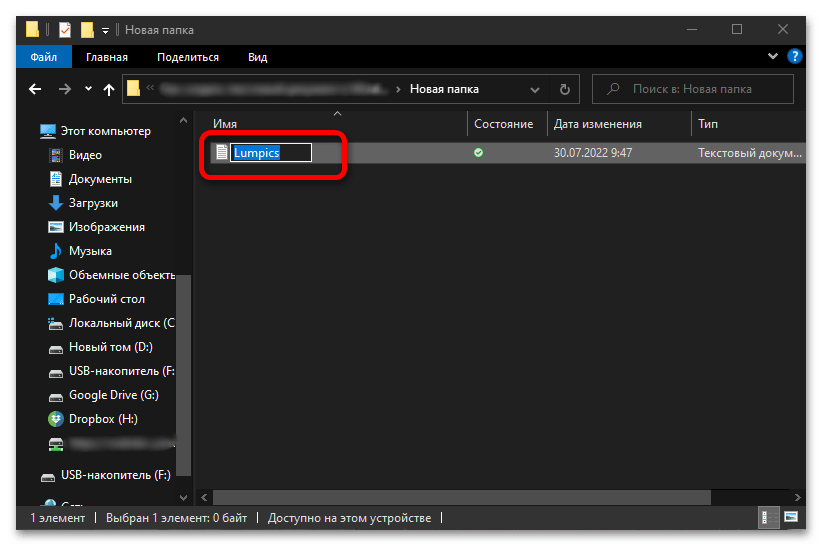Viewport: 822px width, 546px height.
Task: Switch to large thumbnails view icon
Action: pyautogui.click(x=791, y=518)
